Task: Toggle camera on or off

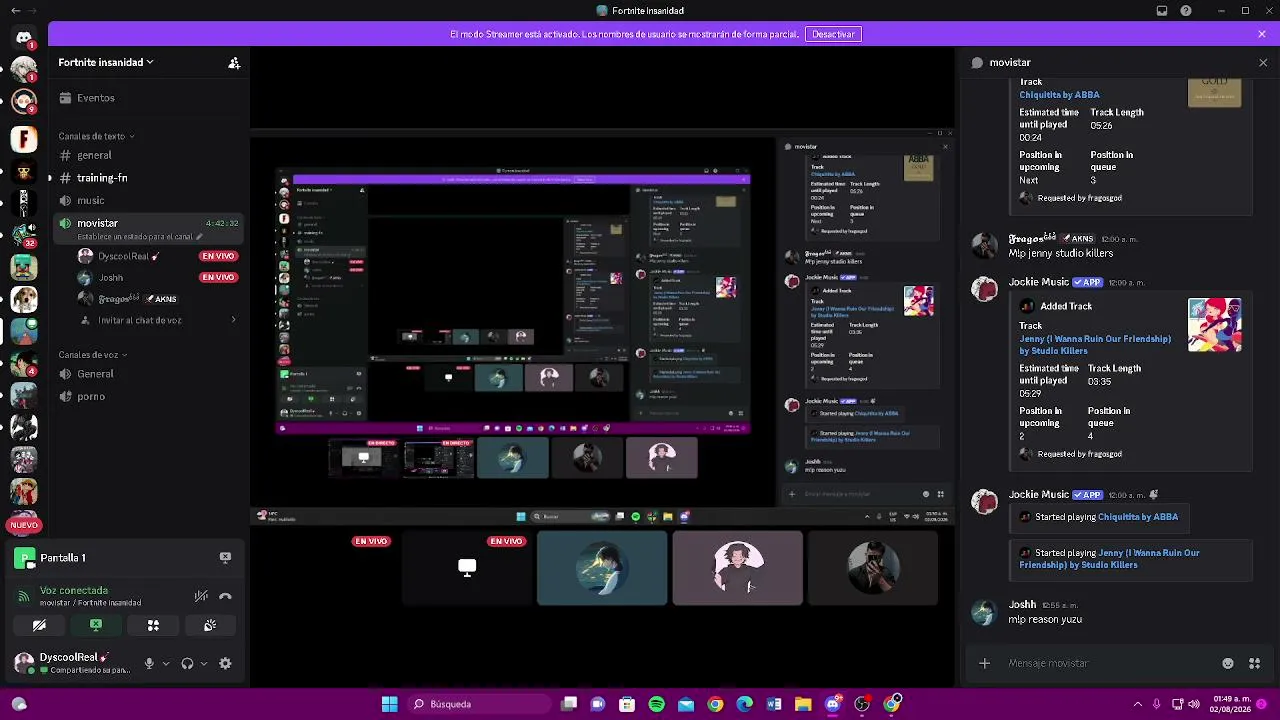Action: click(39, 625)
